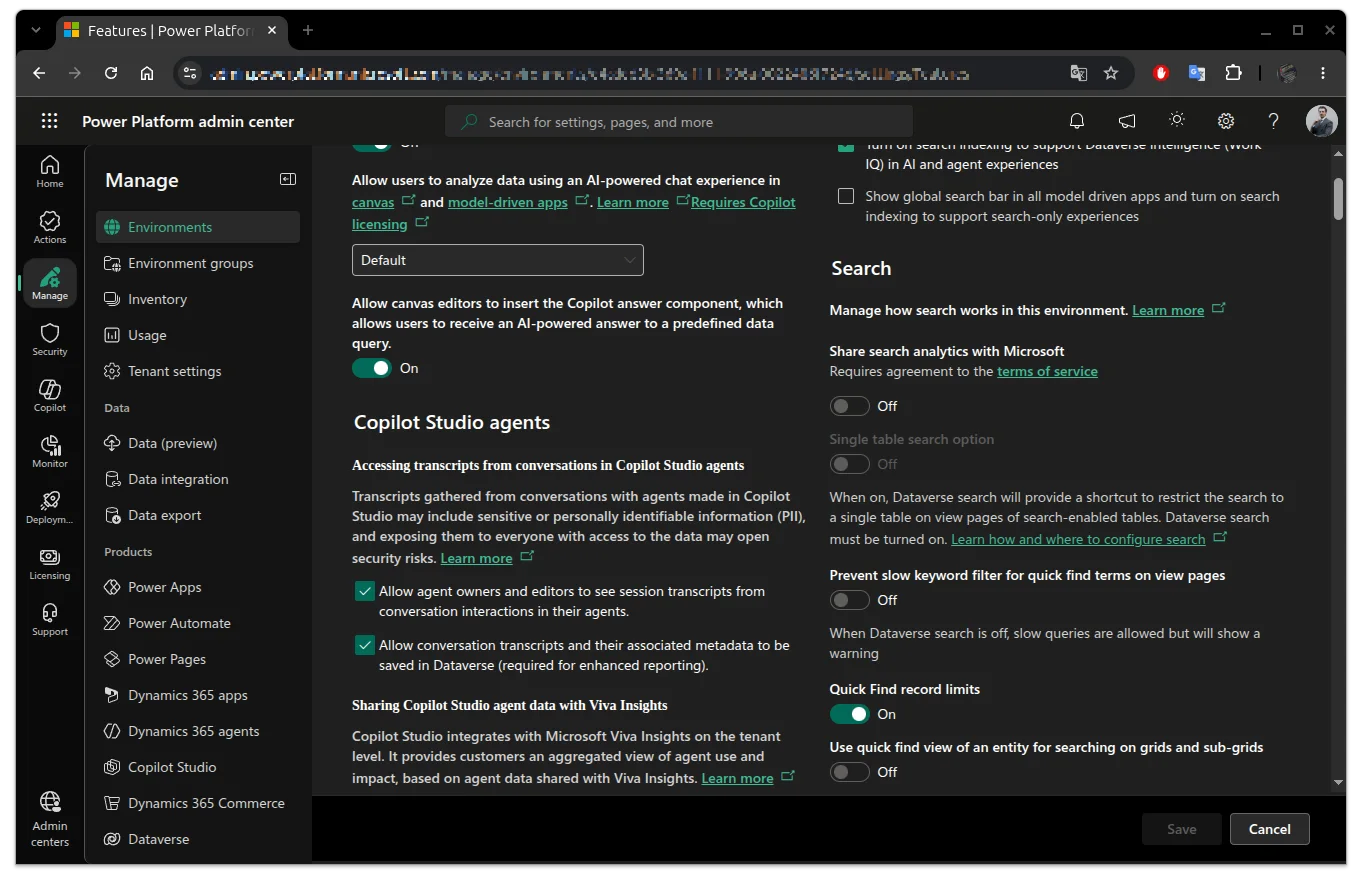Viewport: 1362px width, 896px height.
Task: Toggle Copilot answer component switch
Action: point(371,368)
